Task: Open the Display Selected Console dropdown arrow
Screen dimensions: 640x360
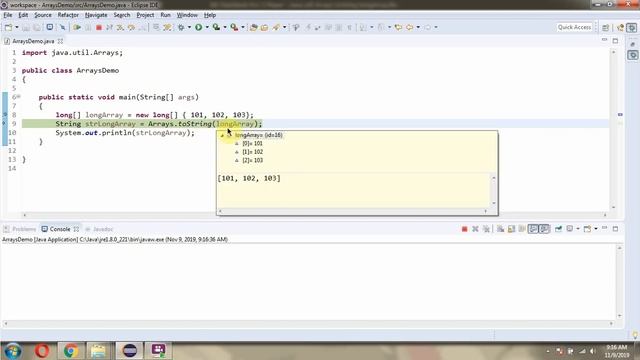Action: point(578,229)
